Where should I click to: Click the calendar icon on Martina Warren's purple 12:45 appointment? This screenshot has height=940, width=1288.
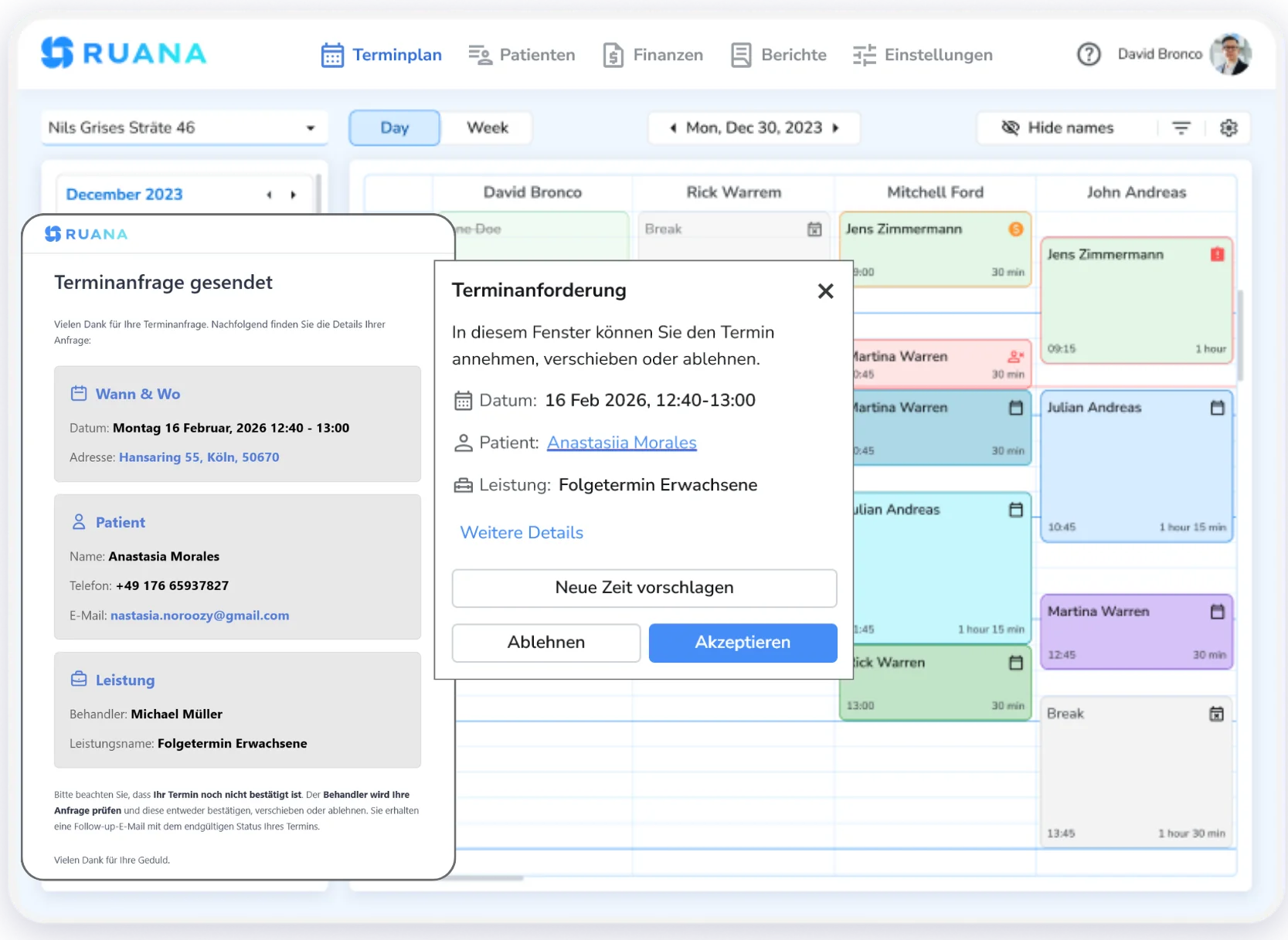[1218, 610]
